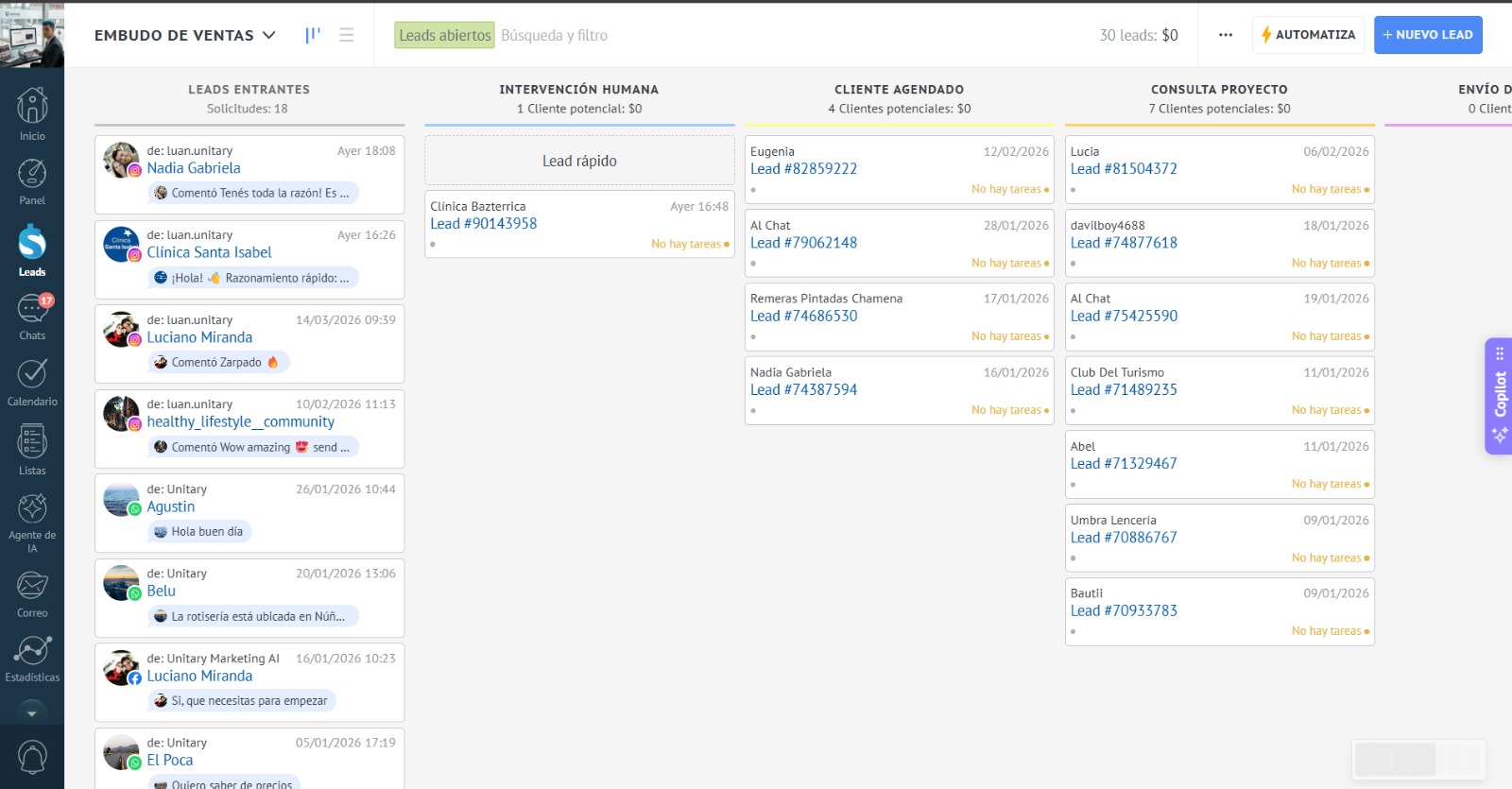Open Clínica Santa Isabel incoming lead
Viewport: 1512px width, 789px height.
coord(209,252)
